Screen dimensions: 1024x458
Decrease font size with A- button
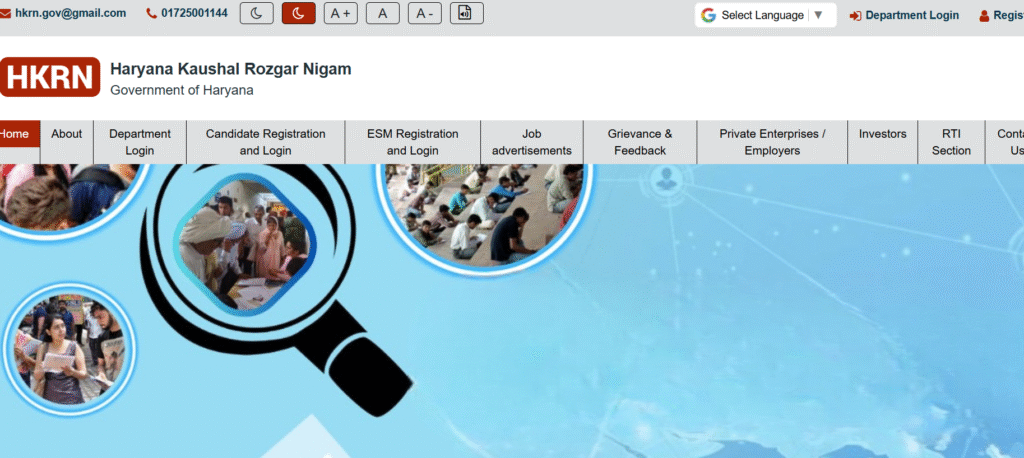[x=424, y=14]
